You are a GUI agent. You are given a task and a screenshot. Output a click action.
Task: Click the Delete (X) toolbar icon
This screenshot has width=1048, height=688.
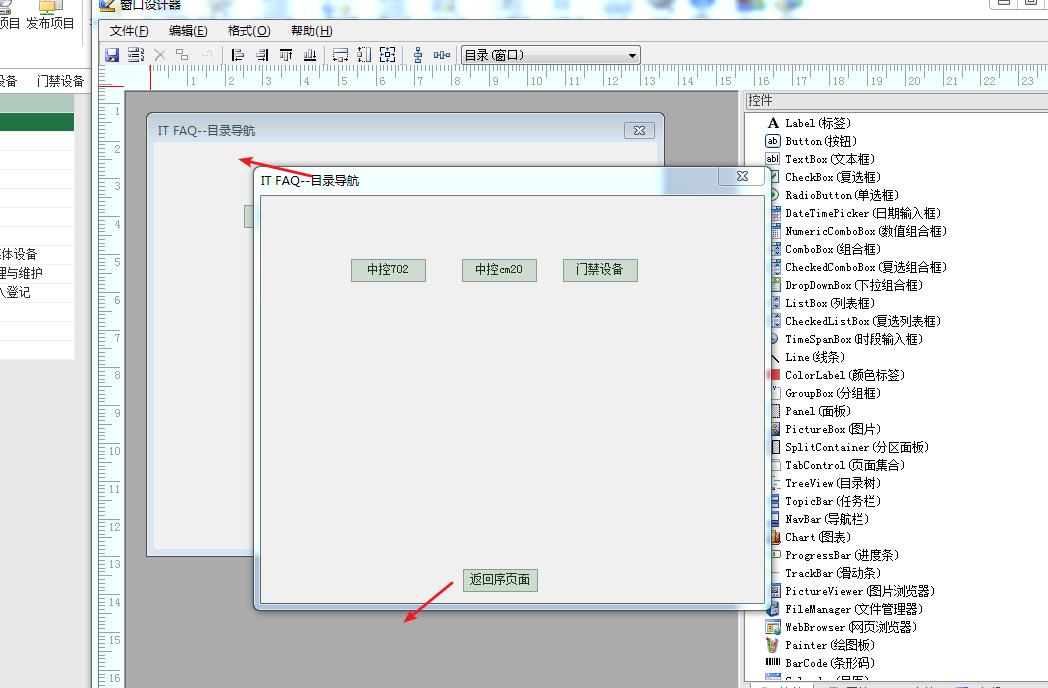coord(160,55)
